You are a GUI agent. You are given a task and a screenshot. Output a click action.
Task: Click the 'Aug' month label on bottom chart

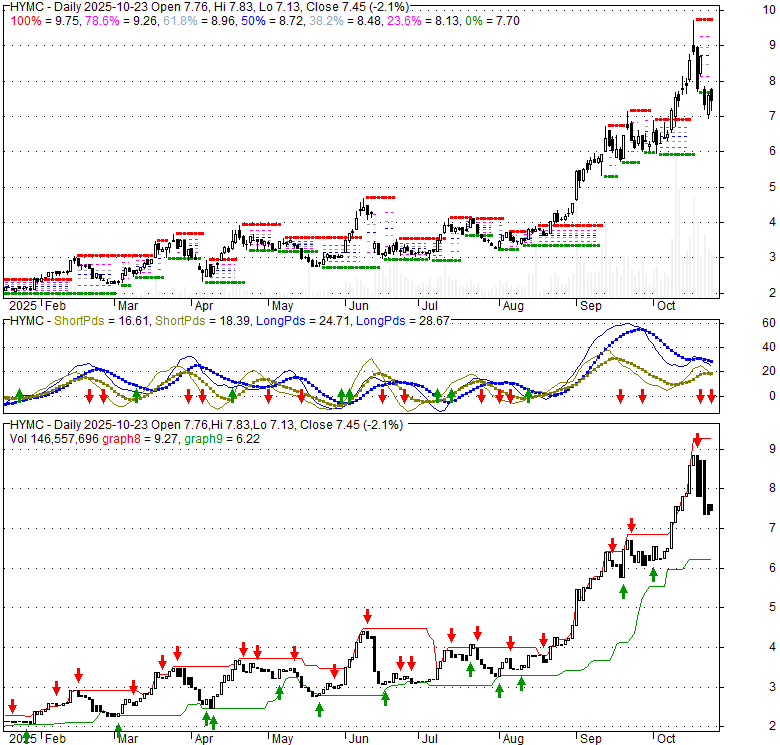tap(513, 739)
